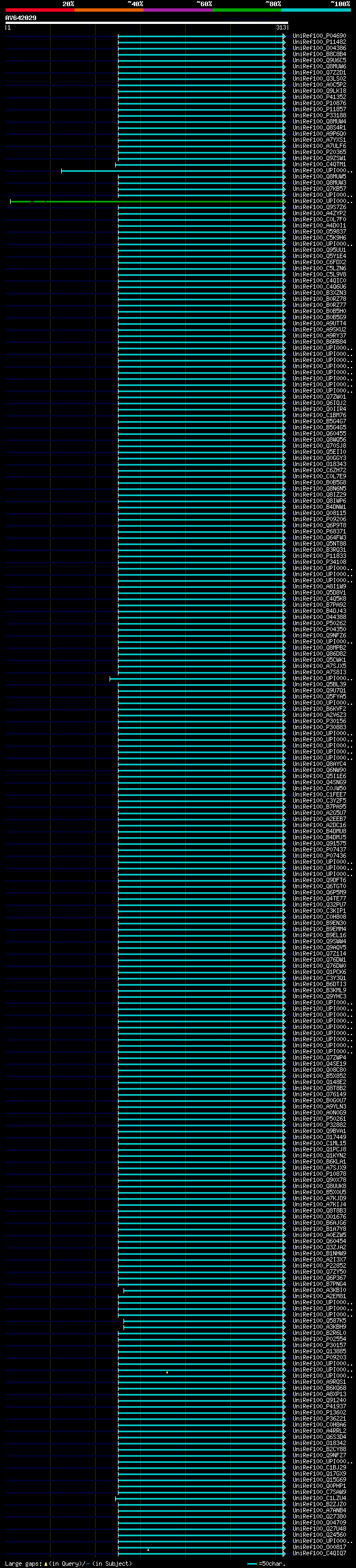Select the UniRef100_P41937 hit

[319, 1406]
